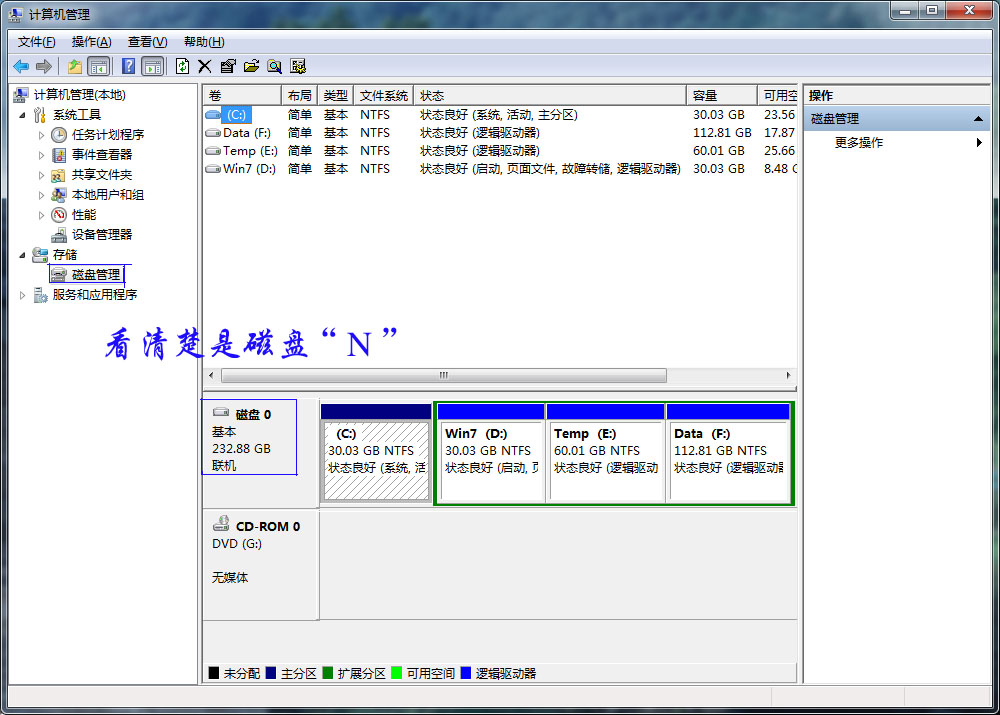Click 更多操作 in the actions pane
The width and height of the screenshot is (1000, 715).
[x=859, y=143]
